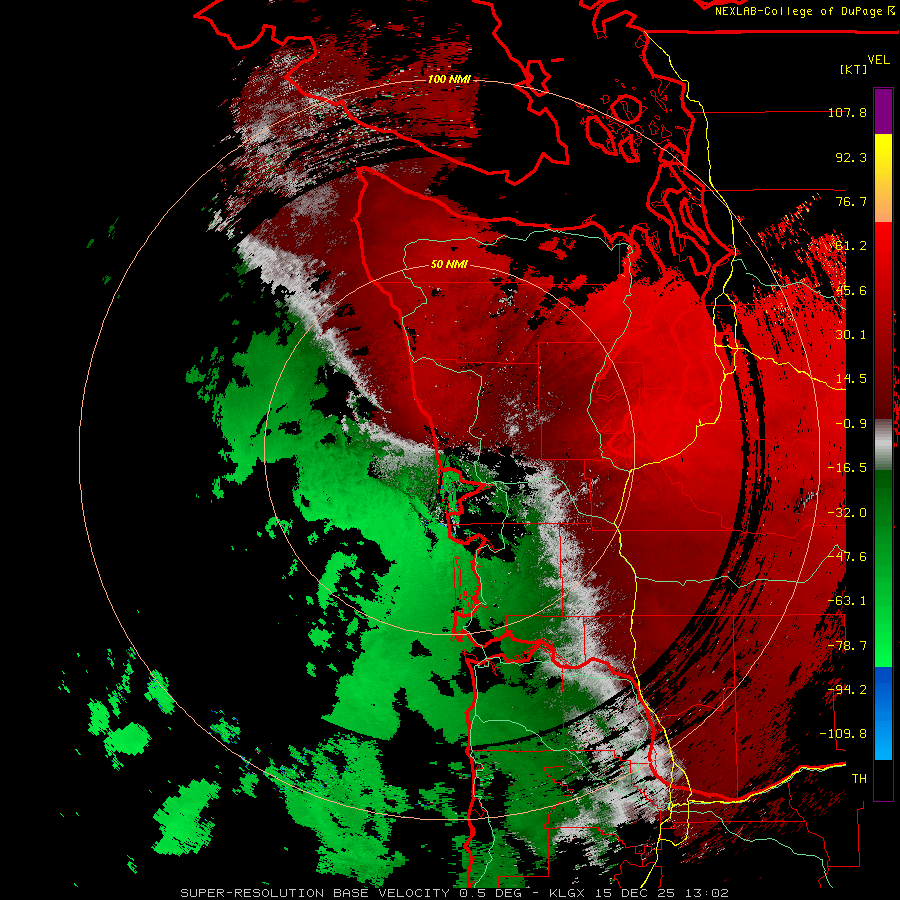Click the Super-Resolution Base Velocity footer caption

(x=455, y=893)
